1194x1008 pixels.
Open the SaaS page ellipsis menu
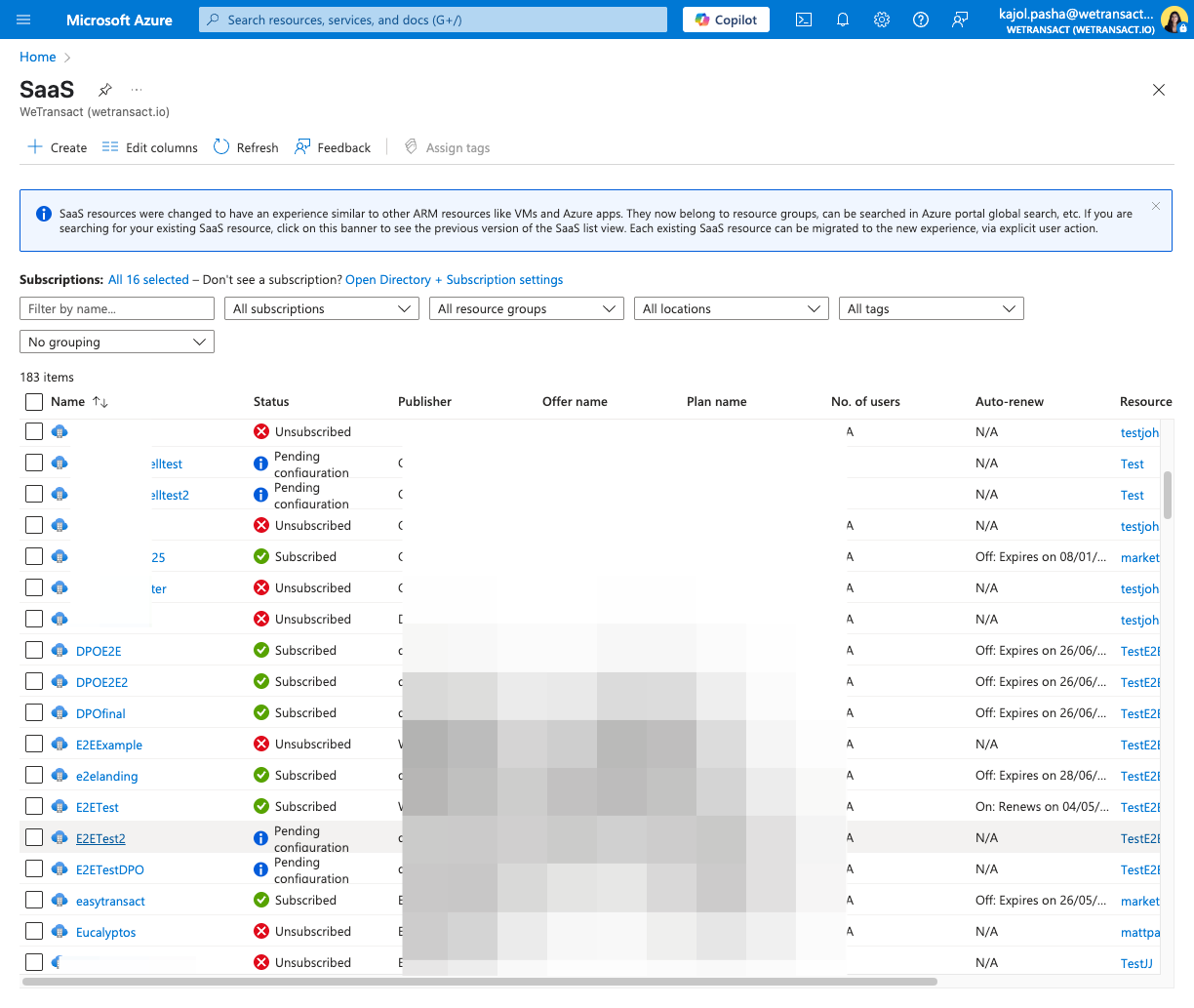tap(137, 90)
